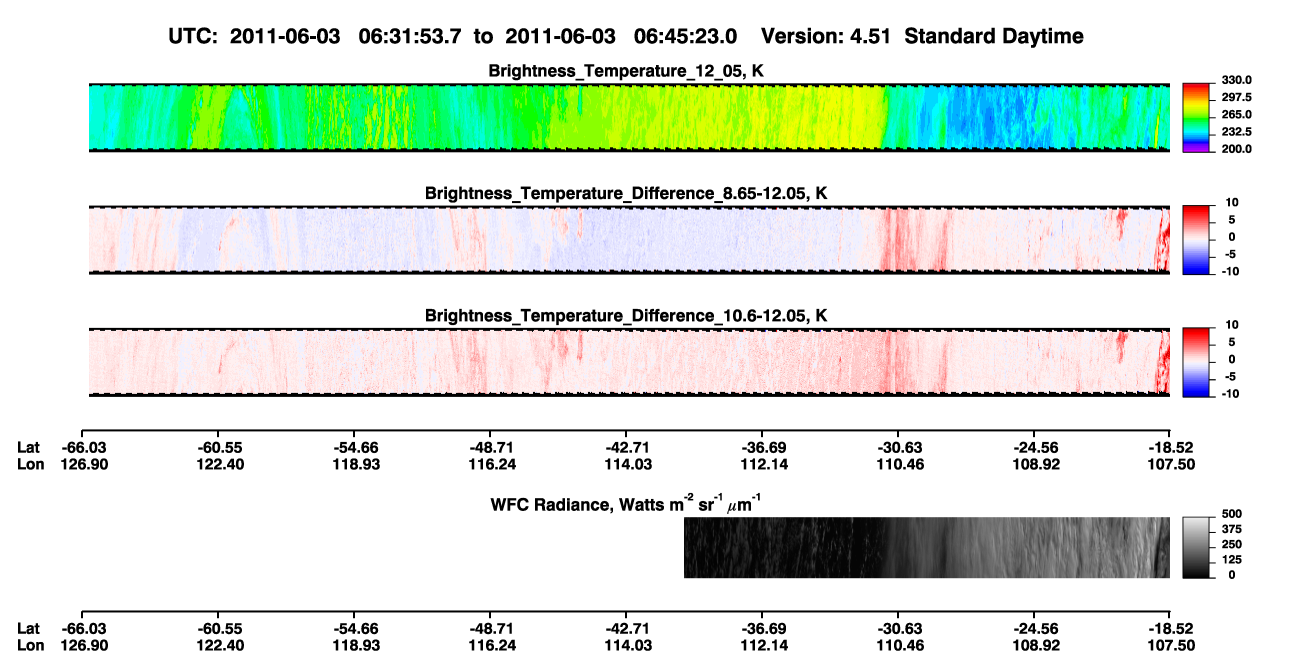Click the 265.0 colorbar tick label
Screen dimensions: 1300x667
[1236, 115]
